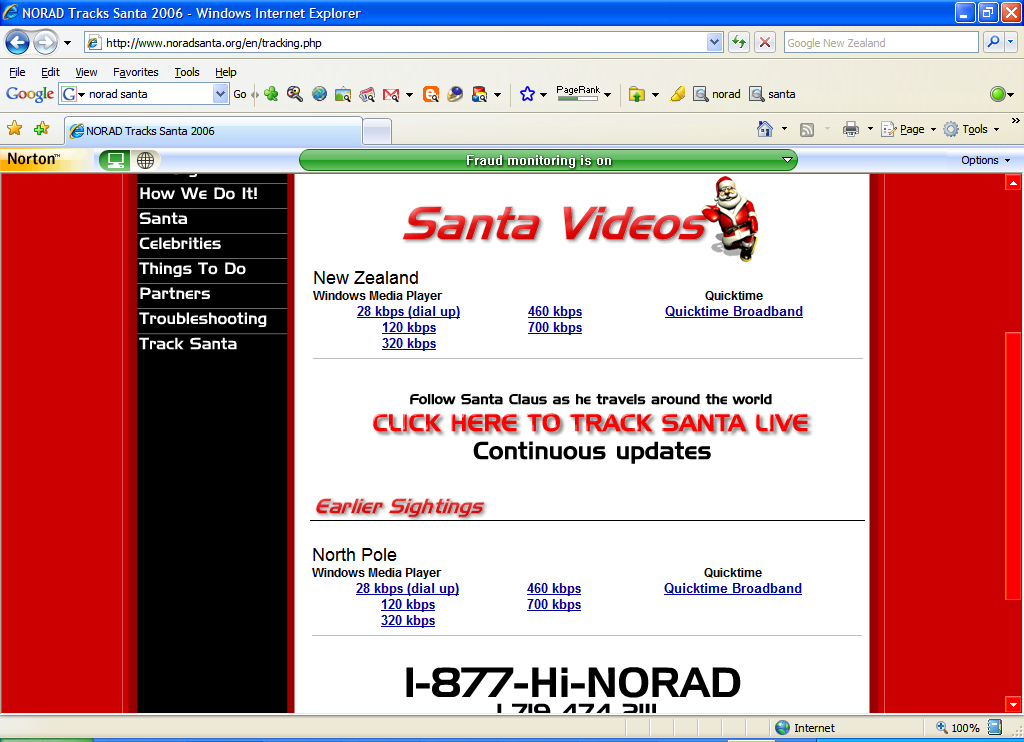Click the RSS feeds icon
This screenshot has width=1024, height=742.
807,129
